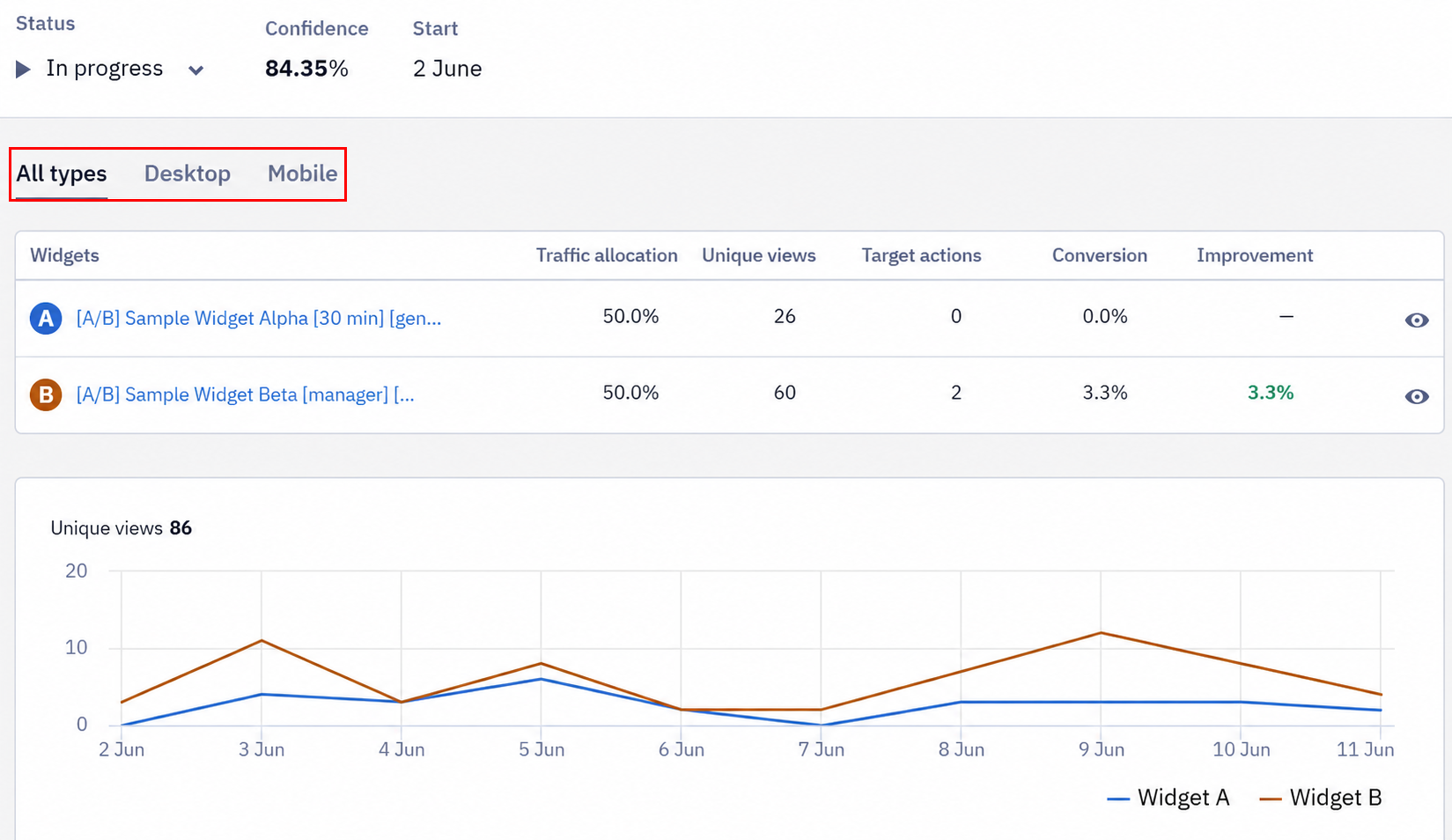
Task: Open the In progress status dropdown chevron
Action: point(196,70)
